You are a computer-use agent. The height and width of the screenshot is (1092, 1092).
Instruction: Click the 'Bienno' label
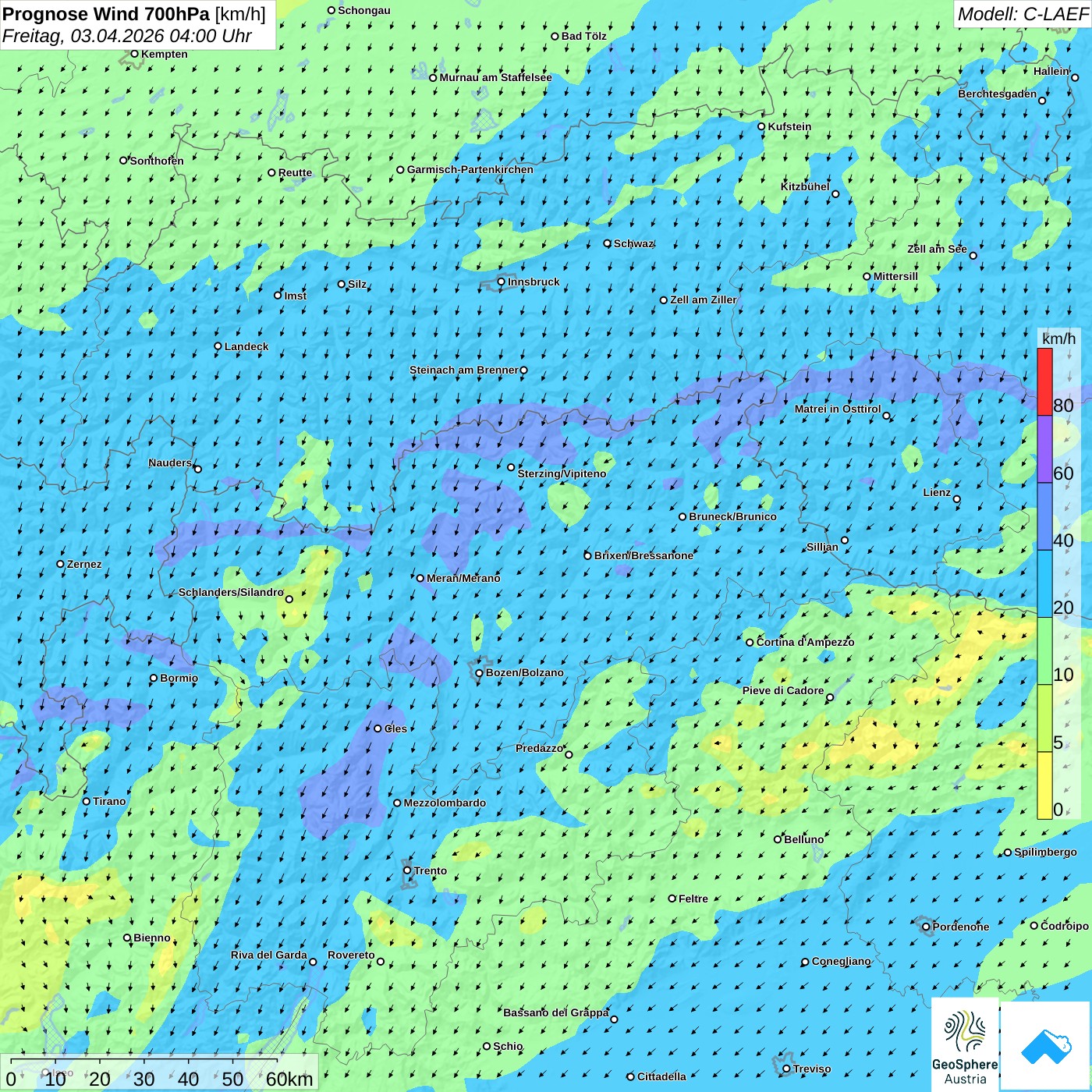click(152, 938)
